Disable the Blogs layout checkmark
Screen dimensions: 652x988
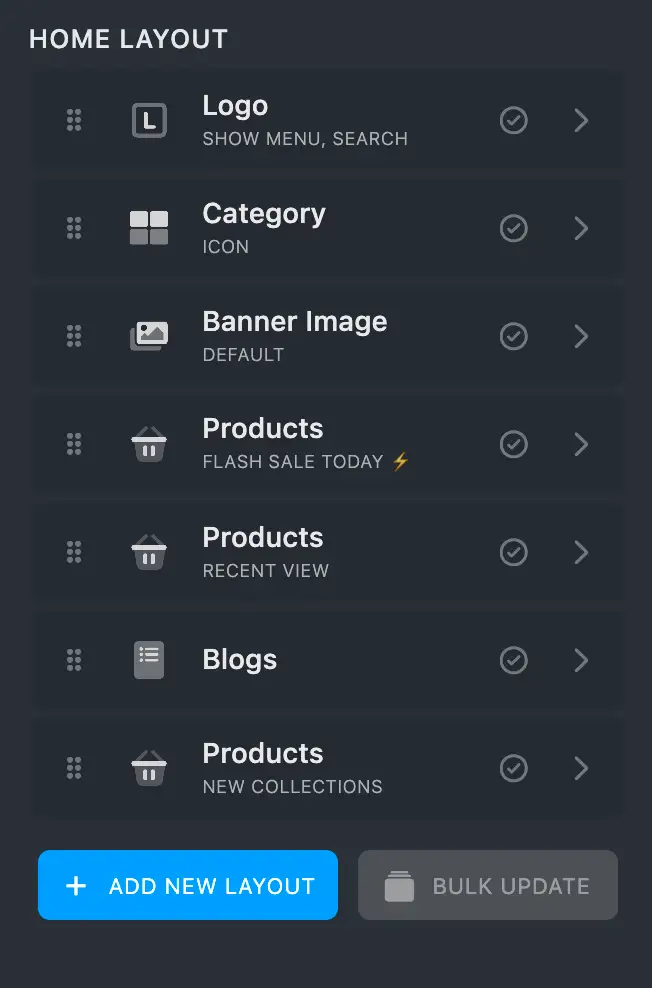[514, 660]
